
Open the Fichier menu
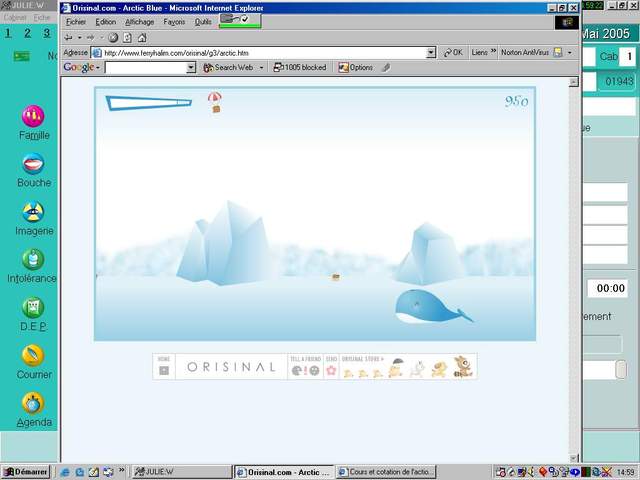click(76, 22)
